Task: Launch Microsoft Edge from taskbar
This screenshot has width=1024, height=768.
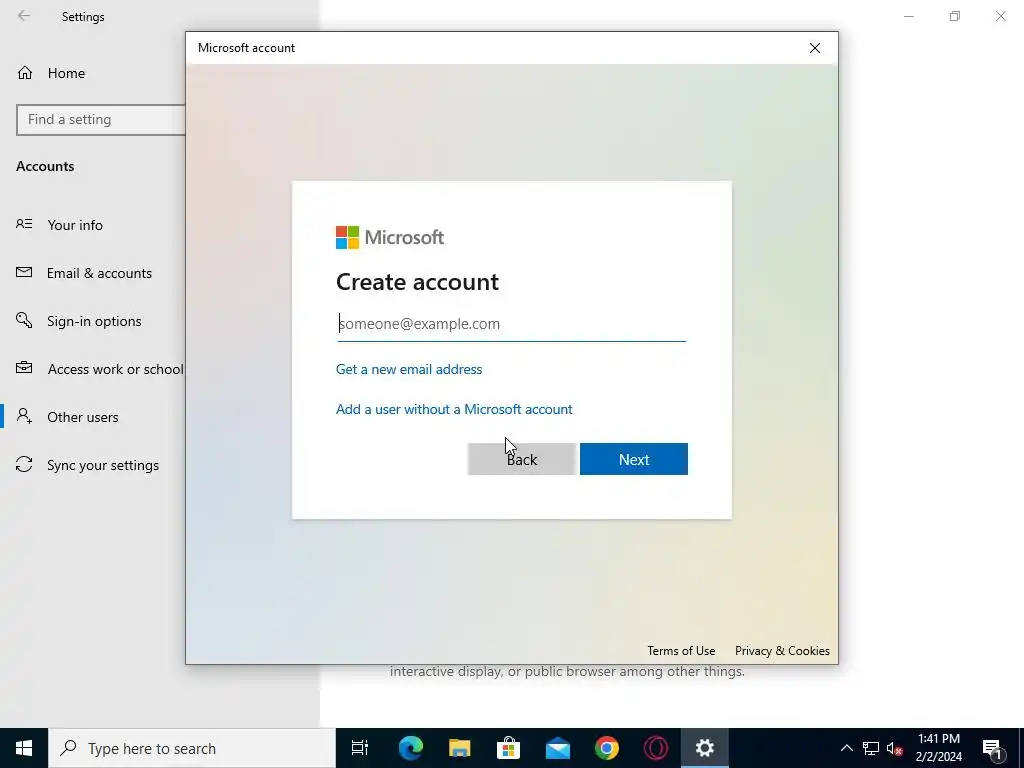Action: coord(411,748)
